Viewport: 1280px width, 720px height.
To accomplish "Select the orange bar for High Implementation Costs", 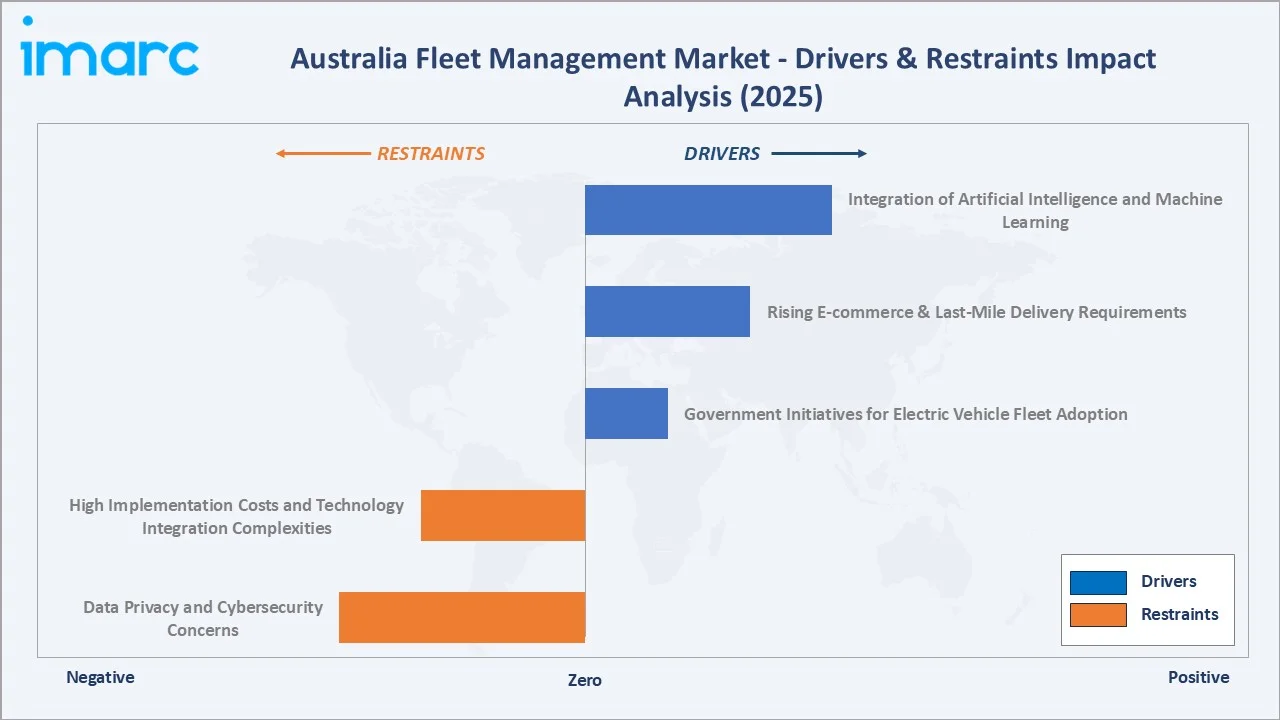I will 503,515.
